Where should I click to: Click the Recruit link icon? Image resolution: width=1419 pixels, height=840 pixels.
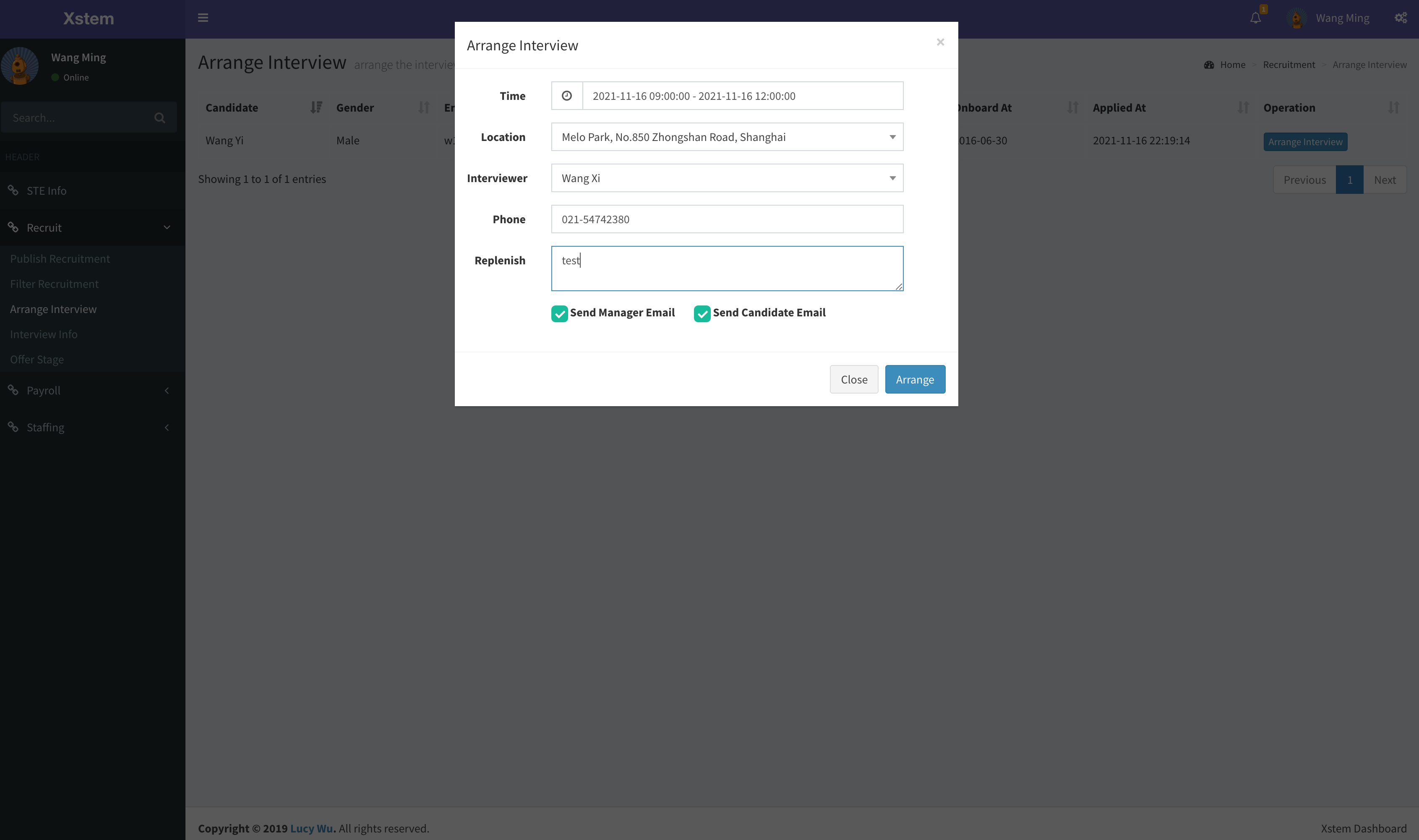coord(13,227)
